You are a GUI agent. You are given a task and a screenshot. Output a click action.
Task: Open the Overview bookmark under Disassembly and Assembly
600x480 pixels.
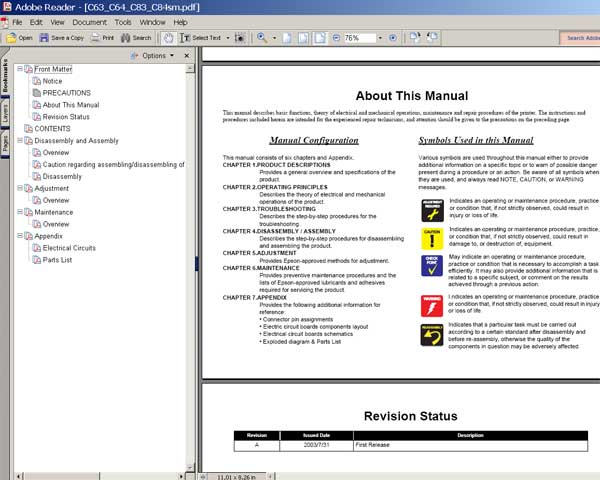point(56,153)
